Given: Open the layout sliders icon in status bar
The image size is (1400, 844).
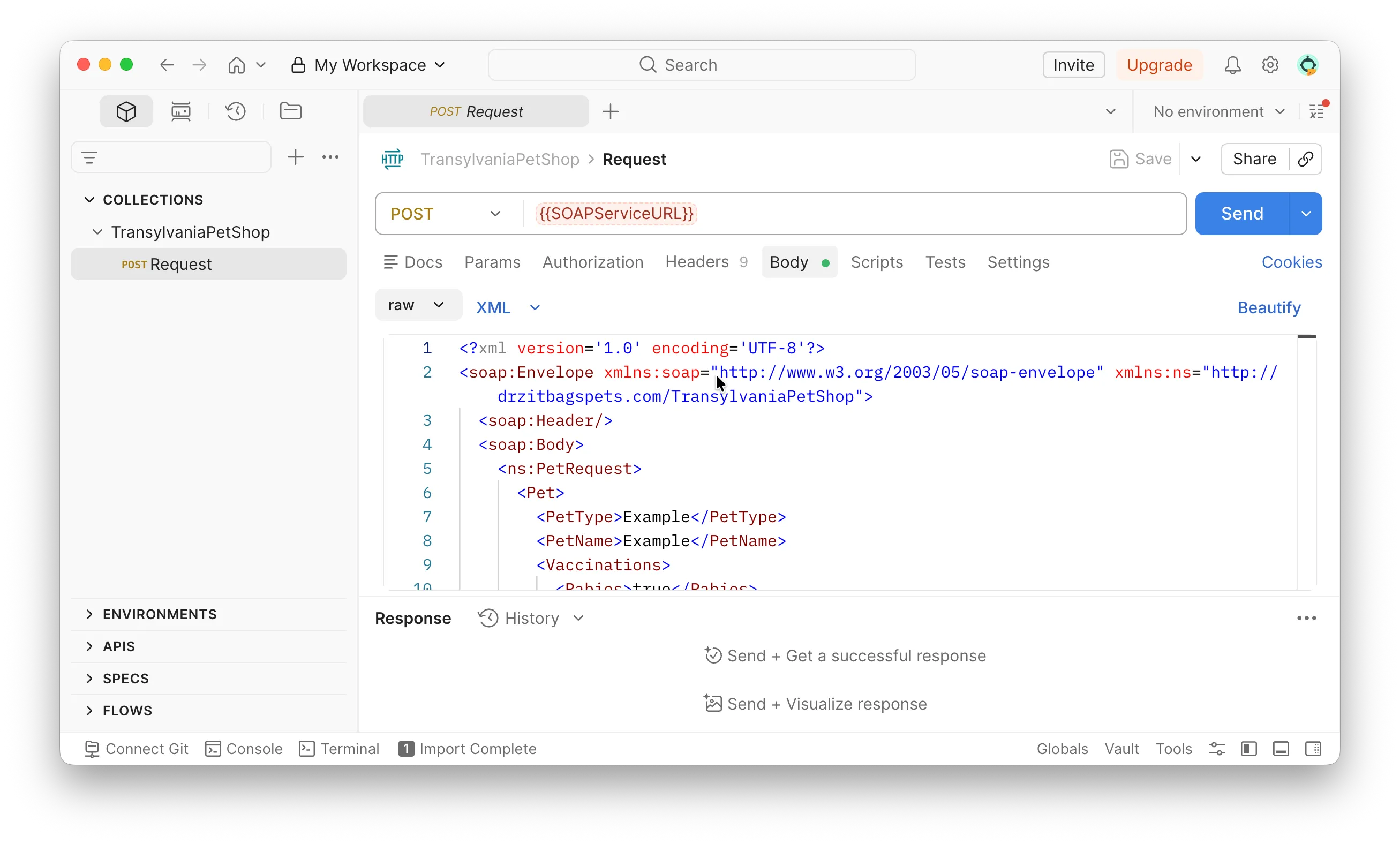Looking at the screenshot, I should tap(1216, 749).
